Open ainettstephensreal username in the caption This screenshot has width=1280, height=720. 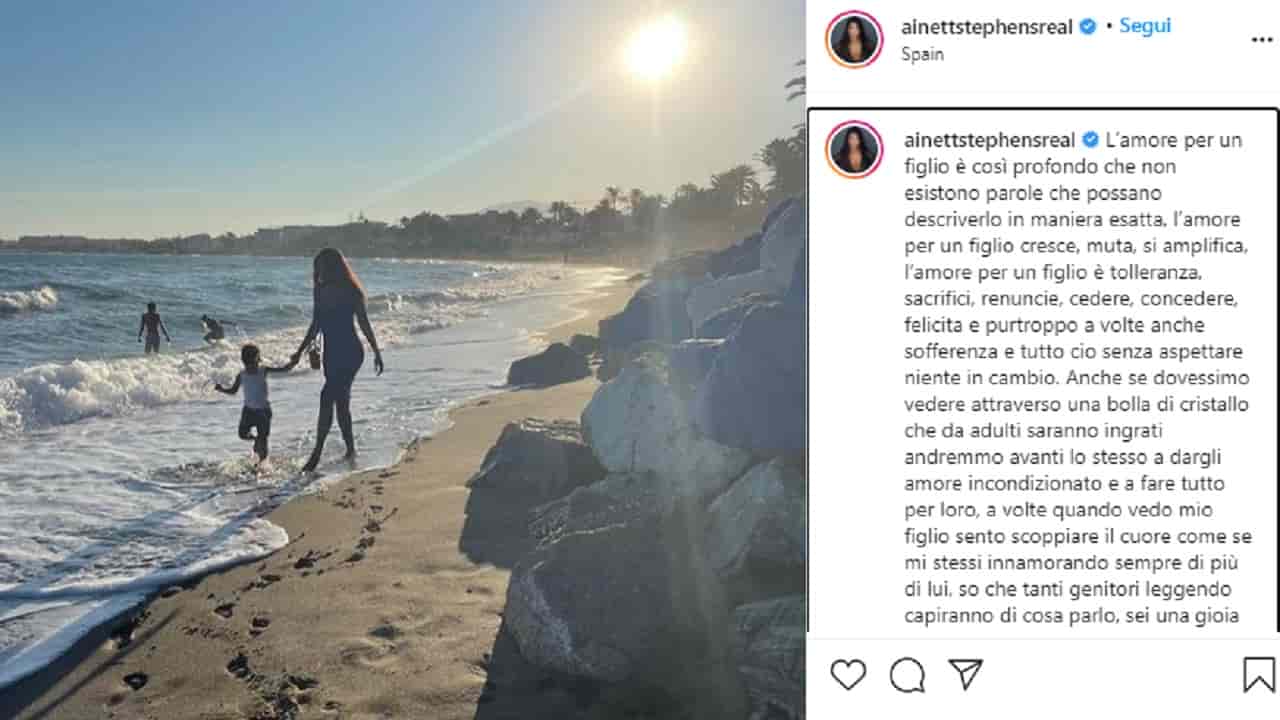(989, 140)
